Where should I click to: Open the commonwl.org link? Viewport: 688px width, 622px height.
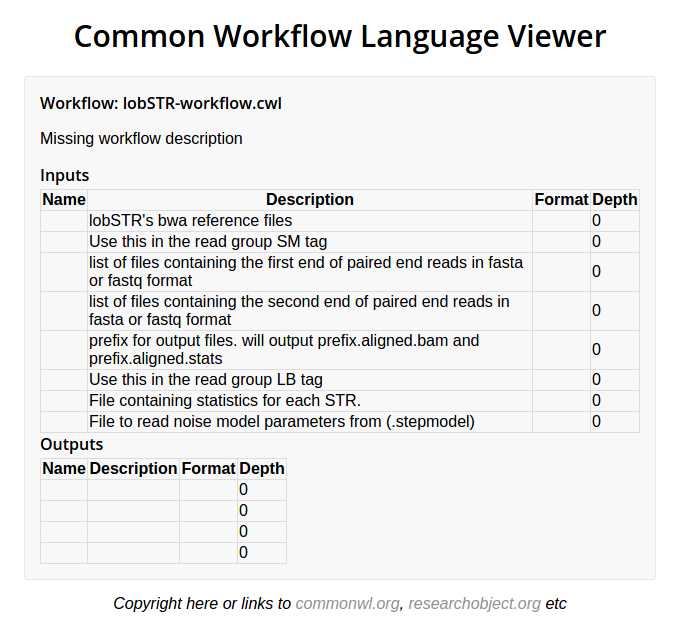coord(347,604)
